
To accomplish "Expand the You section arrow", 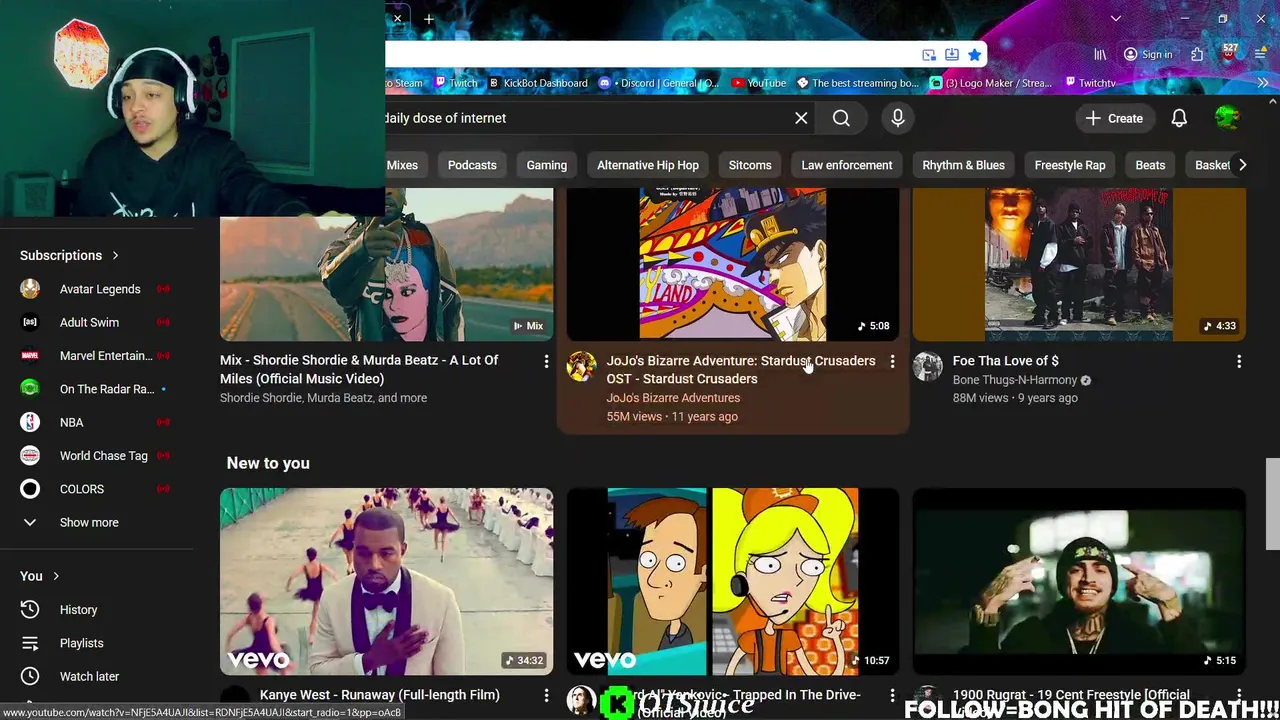I will pos(56,576).
